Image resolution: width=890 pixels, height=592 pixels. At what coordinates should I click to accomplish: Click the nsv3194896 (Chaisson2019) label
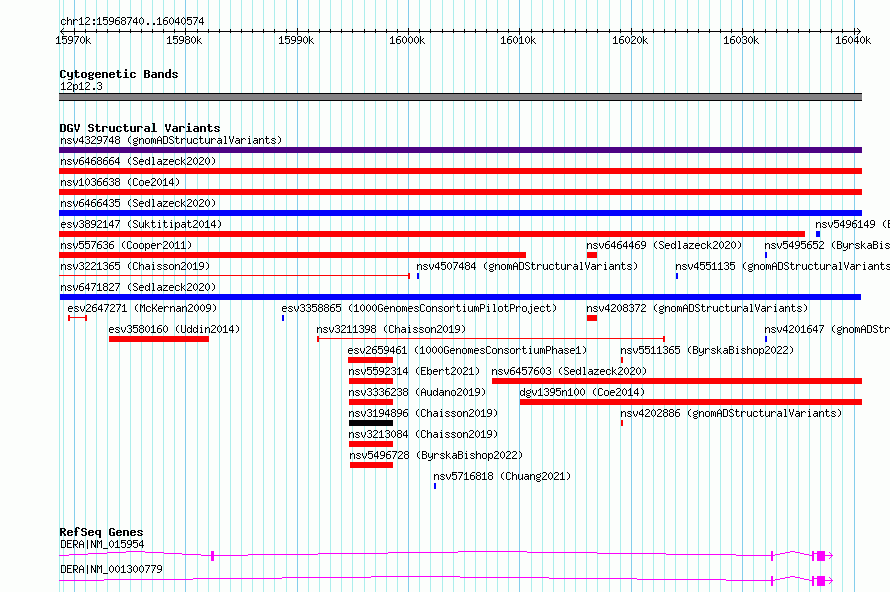point(423,413)
